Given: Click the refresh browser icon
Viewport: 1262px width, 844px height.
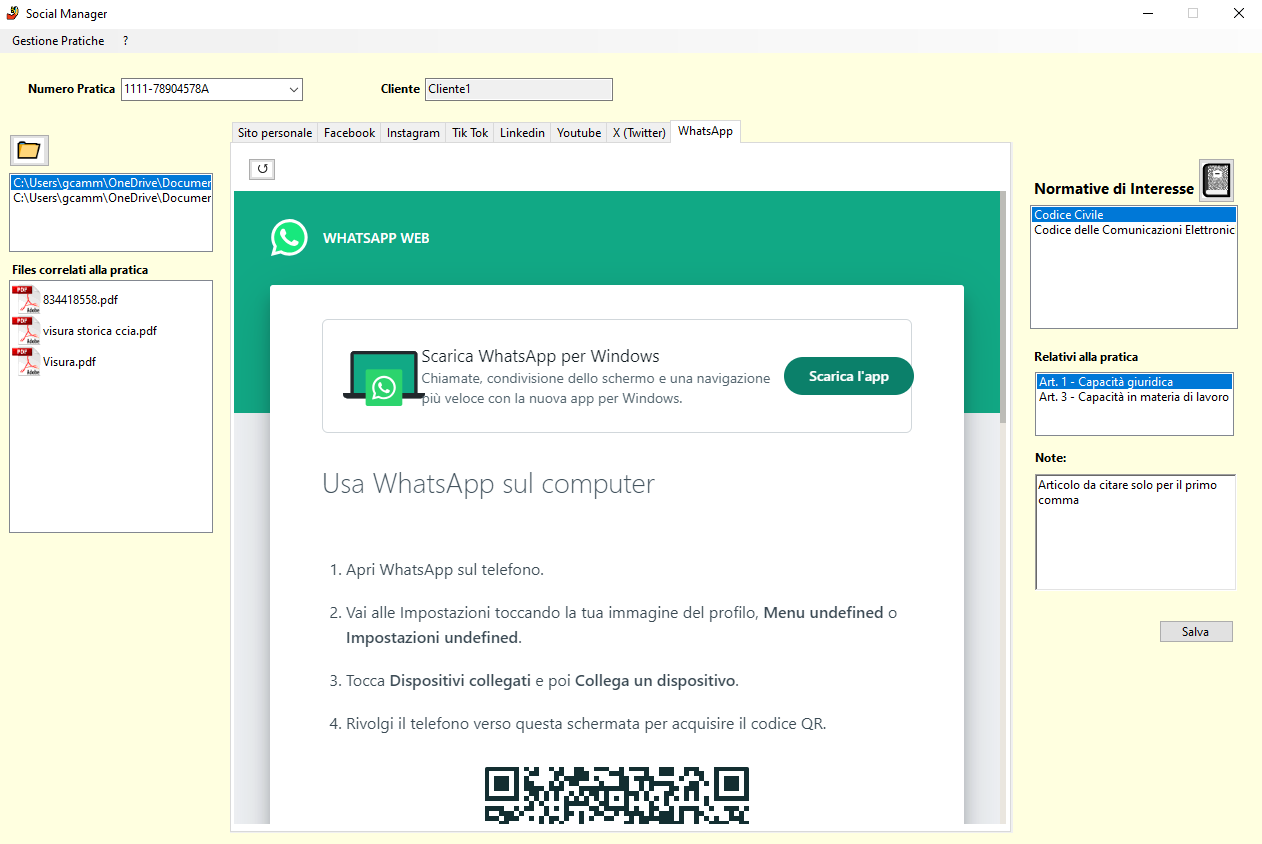Looking at the screenshot, I should pyautogui.click(x=262, y=169).
